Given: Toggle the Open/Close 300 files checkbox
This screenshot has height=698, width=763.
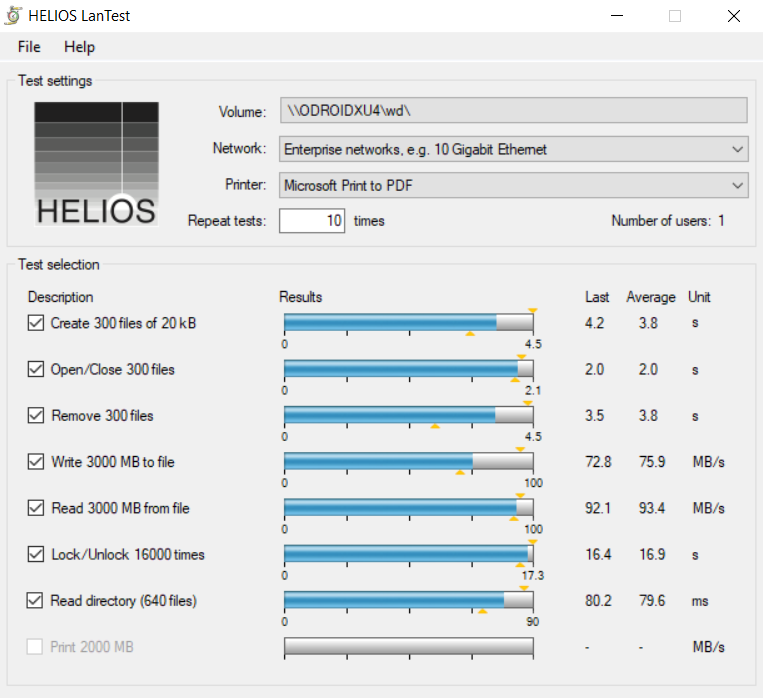Looking at the screenshot, I should 36,369.
